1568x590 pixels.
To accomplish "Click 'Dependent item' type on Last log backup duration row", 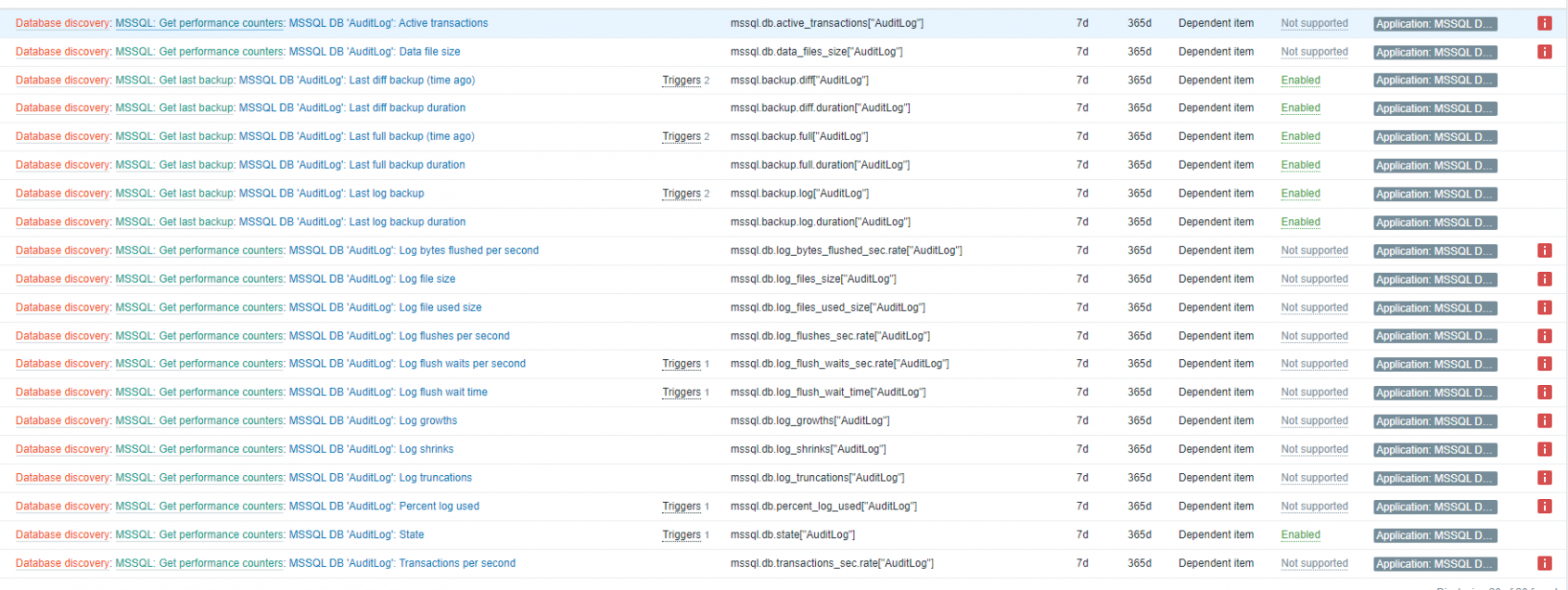I will point(1216,222).
